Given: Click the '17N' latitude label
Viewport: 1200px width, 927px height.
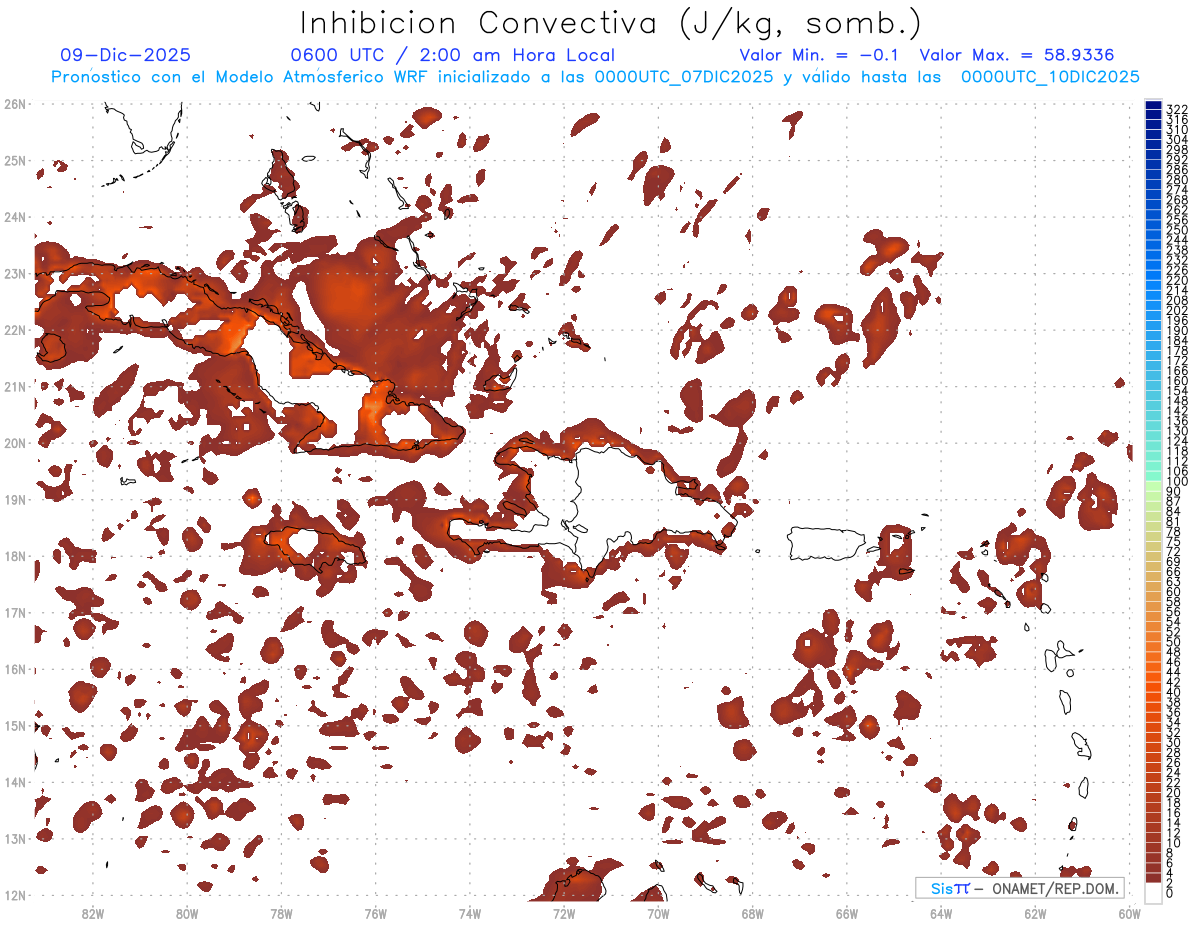Looking at the screenshot, I should click(15, 612).
